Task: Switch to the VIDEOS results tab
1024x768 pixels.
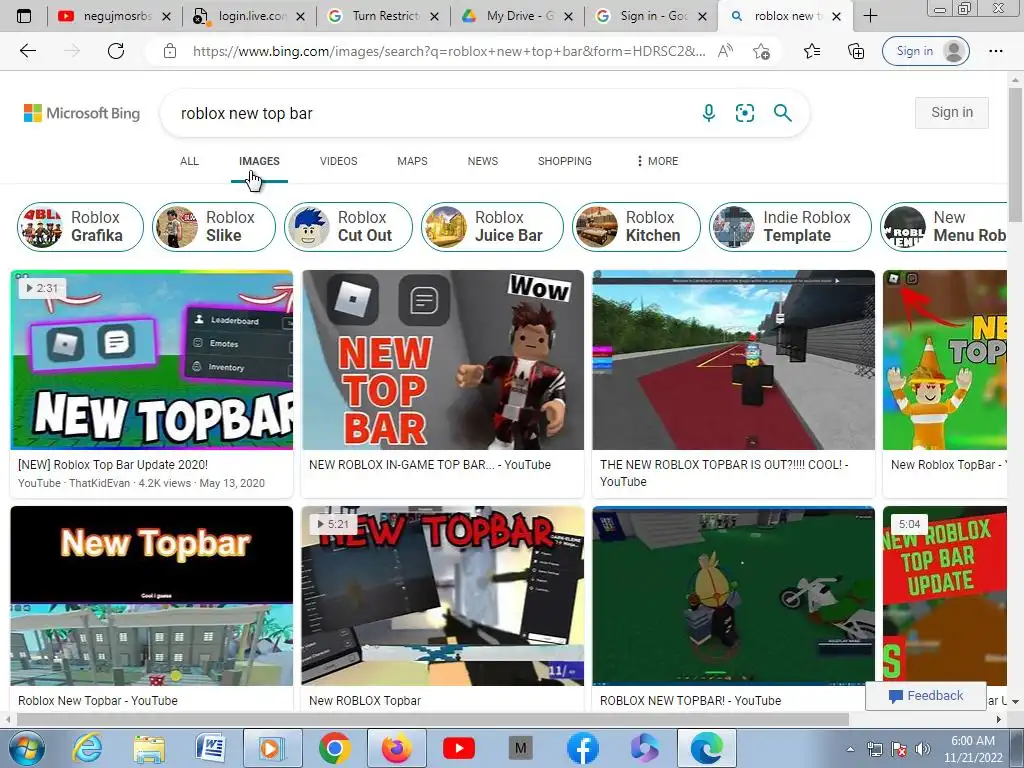Action: (338, 161)
